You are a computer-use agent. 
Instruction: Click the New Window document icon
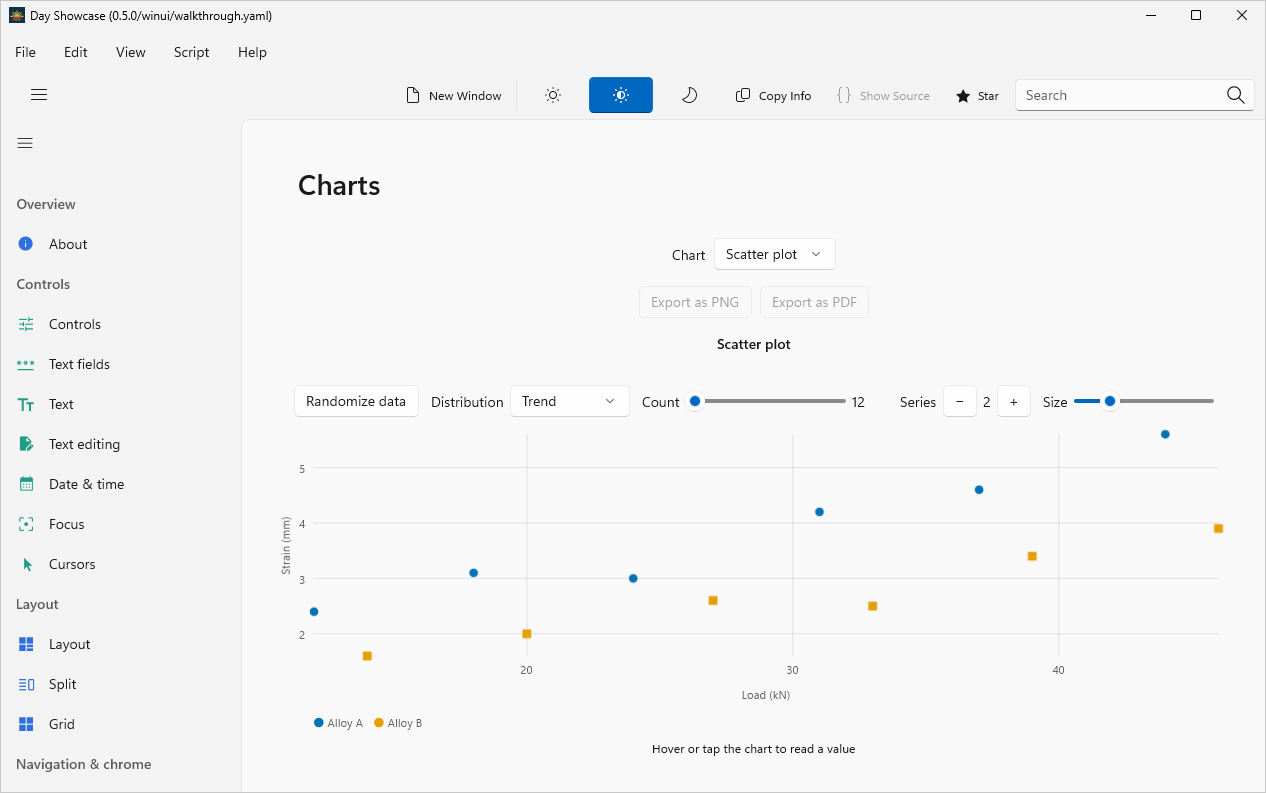pyautogui.click(x=413, y=95)
